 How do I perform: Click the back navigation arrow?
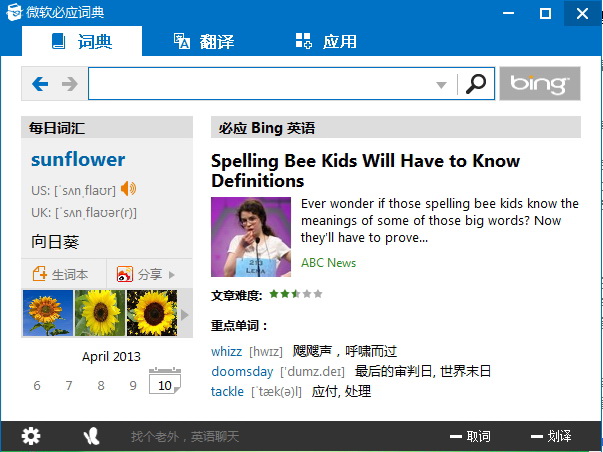click(40, 84)
